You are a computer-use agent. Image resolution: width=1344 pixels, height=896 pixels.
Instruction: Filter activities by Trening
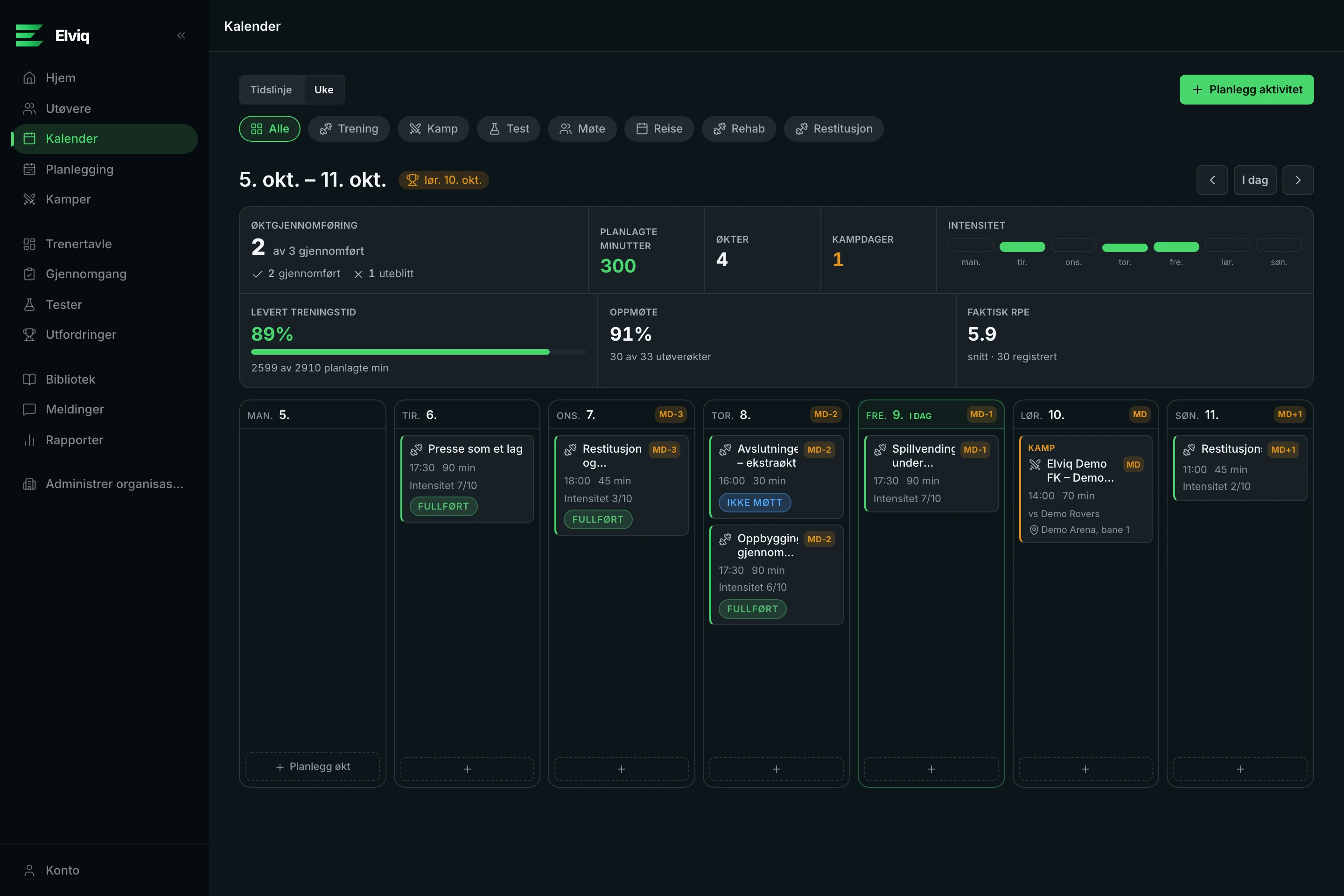click(x=349, y=129)
